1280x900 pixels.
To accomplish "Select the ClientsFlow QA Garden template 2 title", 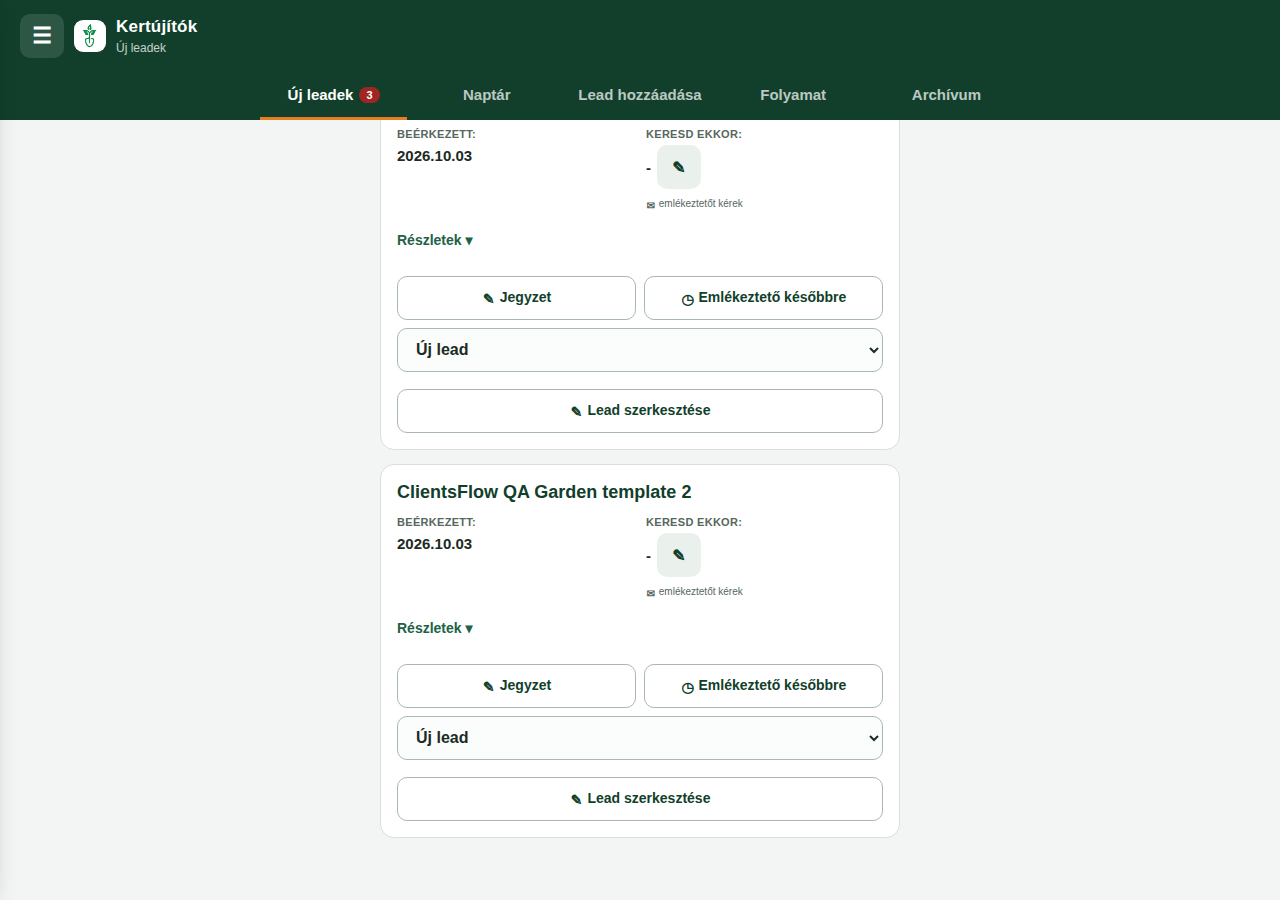I will coord(544,492).
